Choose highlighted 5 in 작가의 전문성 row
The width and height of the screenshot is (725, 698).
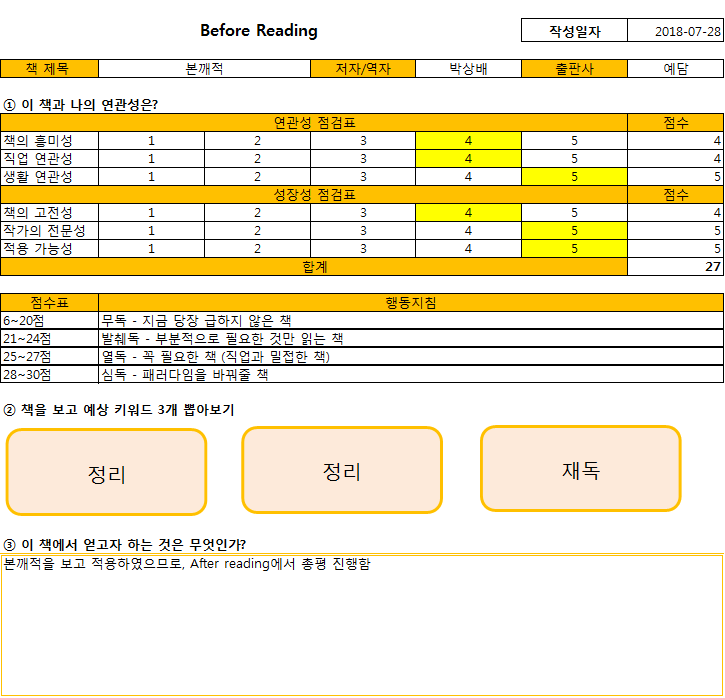(574, 231)
